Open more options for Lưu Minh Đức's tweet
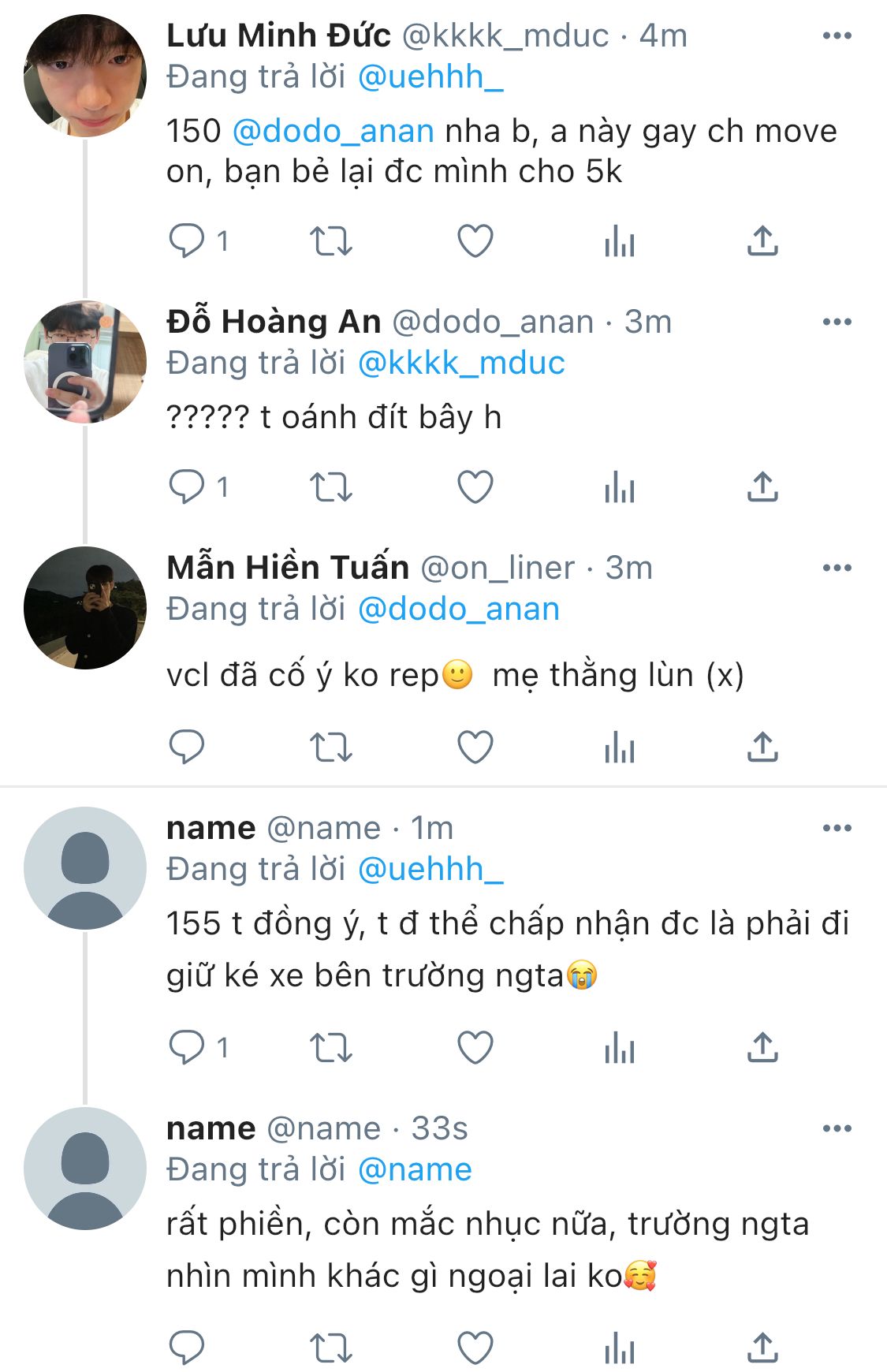The width and height of the screenshot is (887, 1372). click(x=837, y=35)
